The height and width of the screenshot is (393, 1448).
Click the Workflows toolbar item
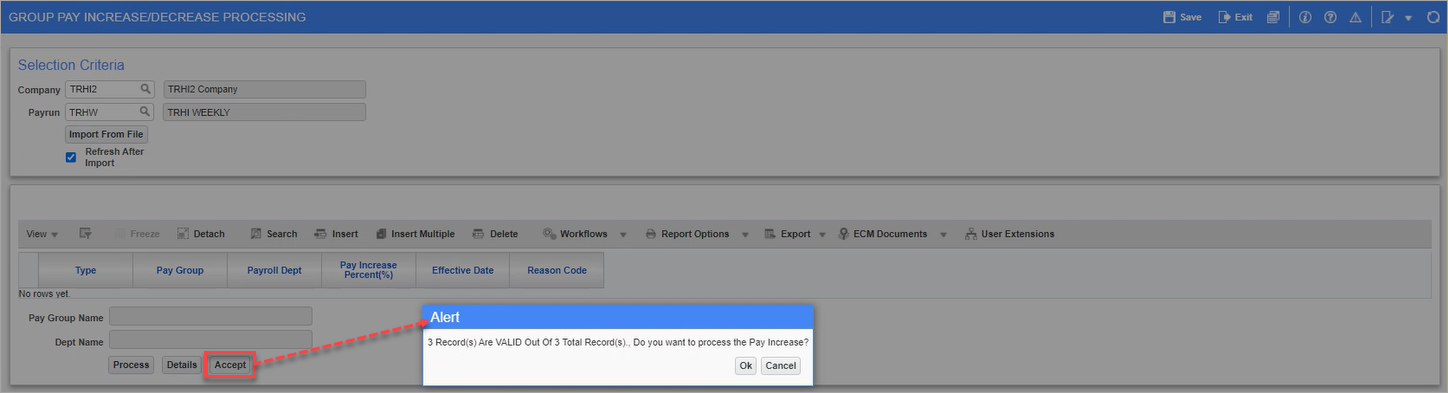(x=575, y=234)
